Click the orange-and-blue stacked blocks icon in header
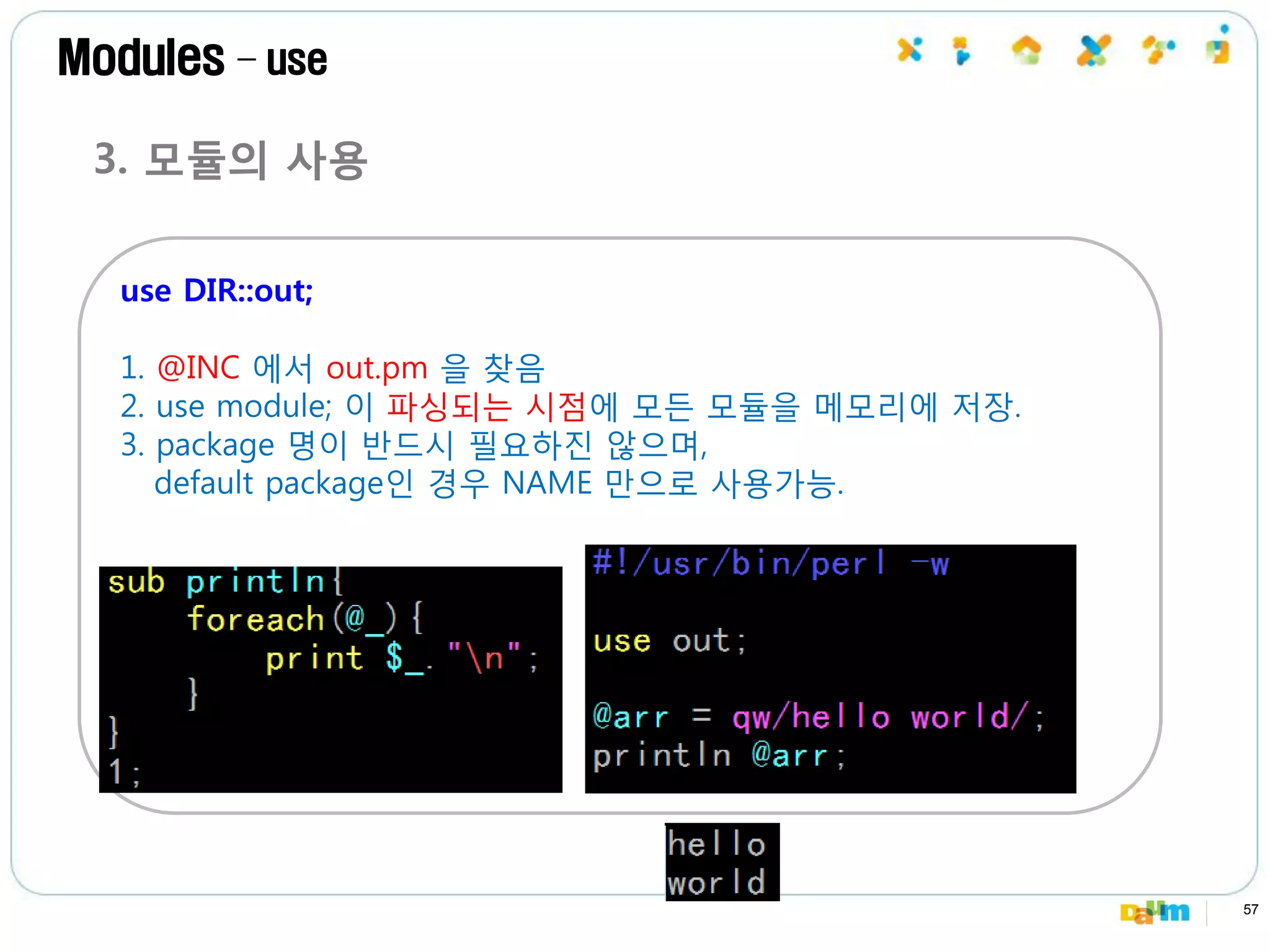Image resolution: width=1270 pixels, height=952 pixels. [x=961, y=51]
